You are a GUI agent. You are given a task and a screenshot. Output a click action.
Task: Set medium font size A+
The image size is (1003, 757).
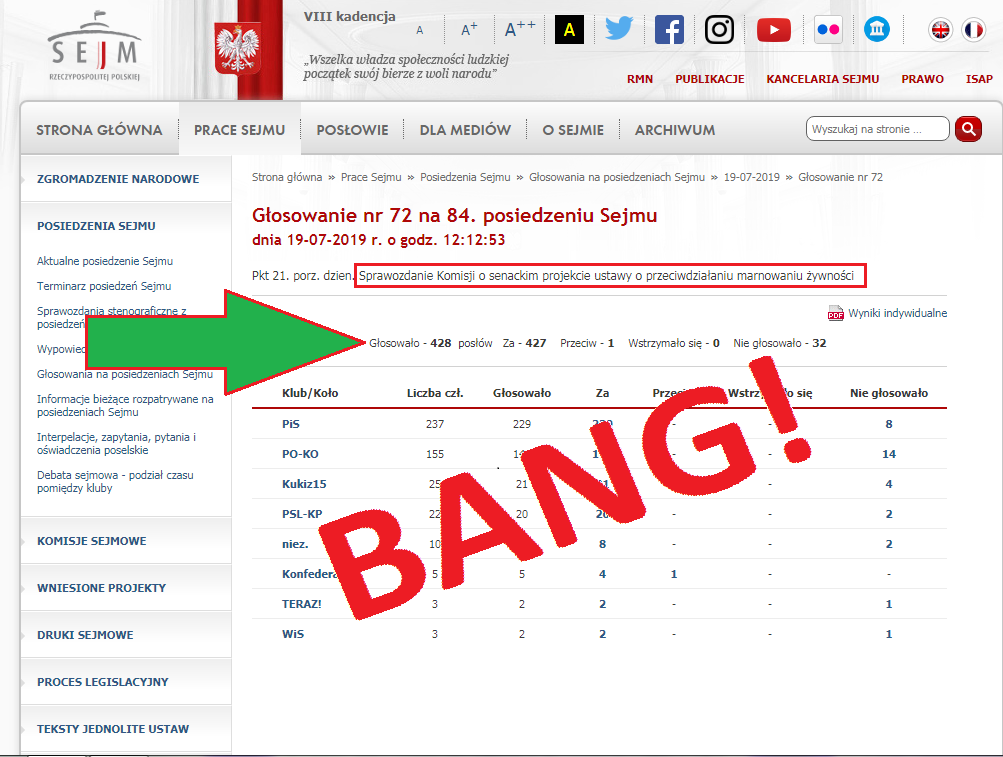(x=469, y=30)
